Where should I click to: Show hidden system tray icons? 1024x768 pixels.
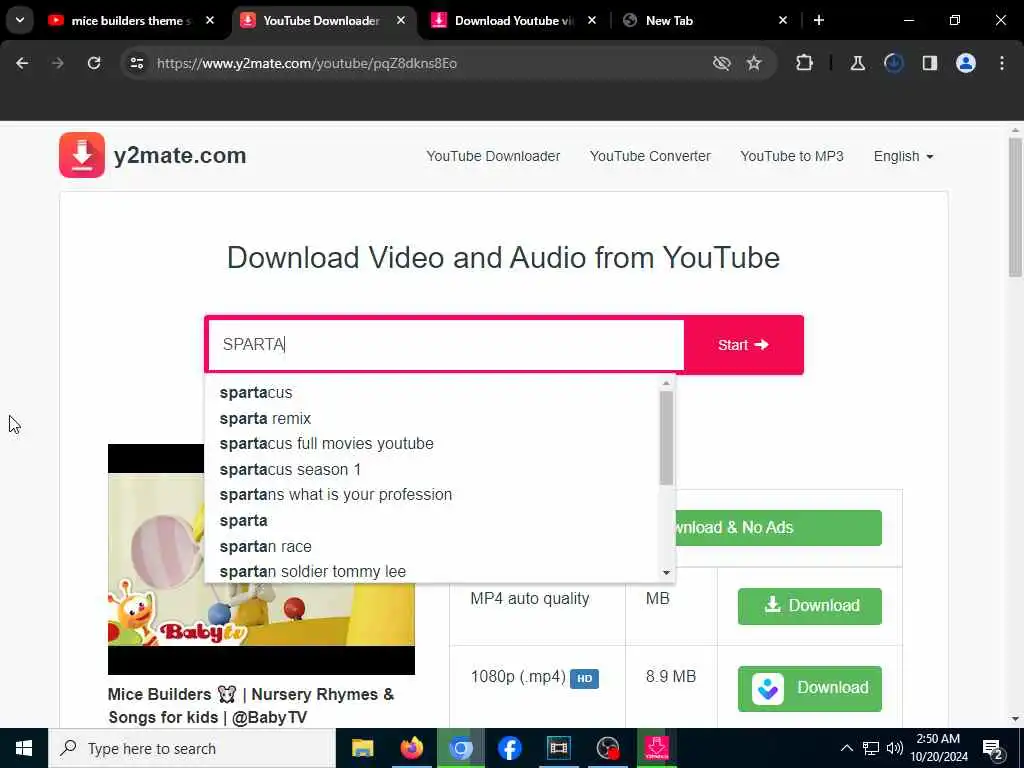pos(846,748)
